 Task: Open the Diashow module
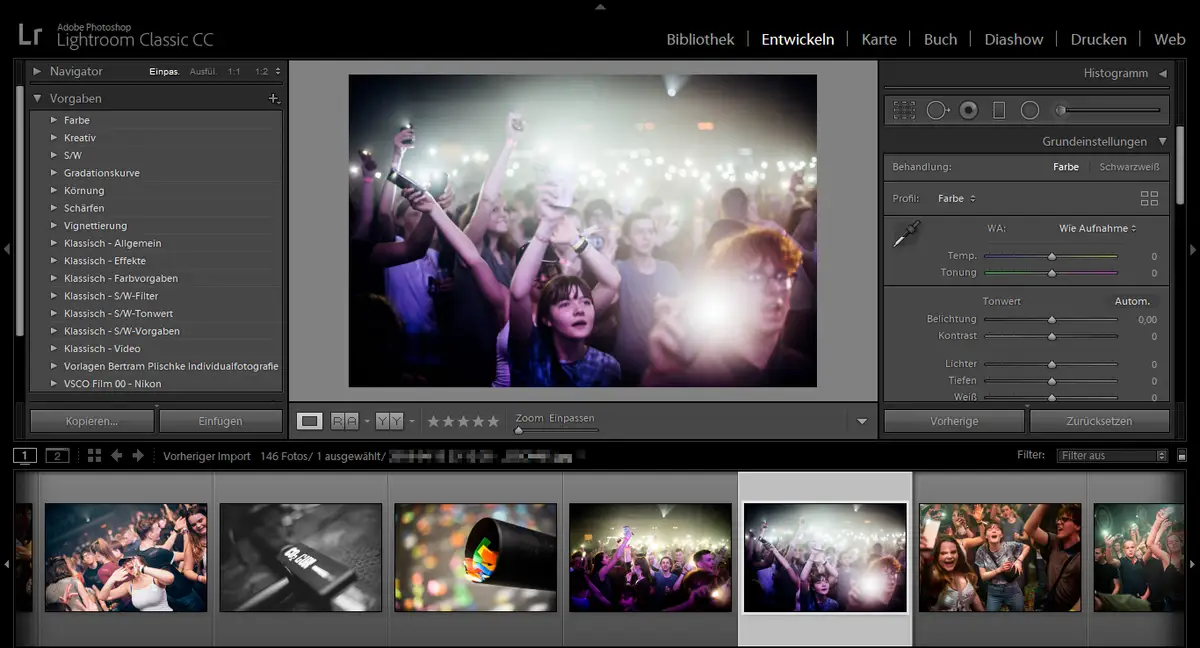[x=1014, y=39]
